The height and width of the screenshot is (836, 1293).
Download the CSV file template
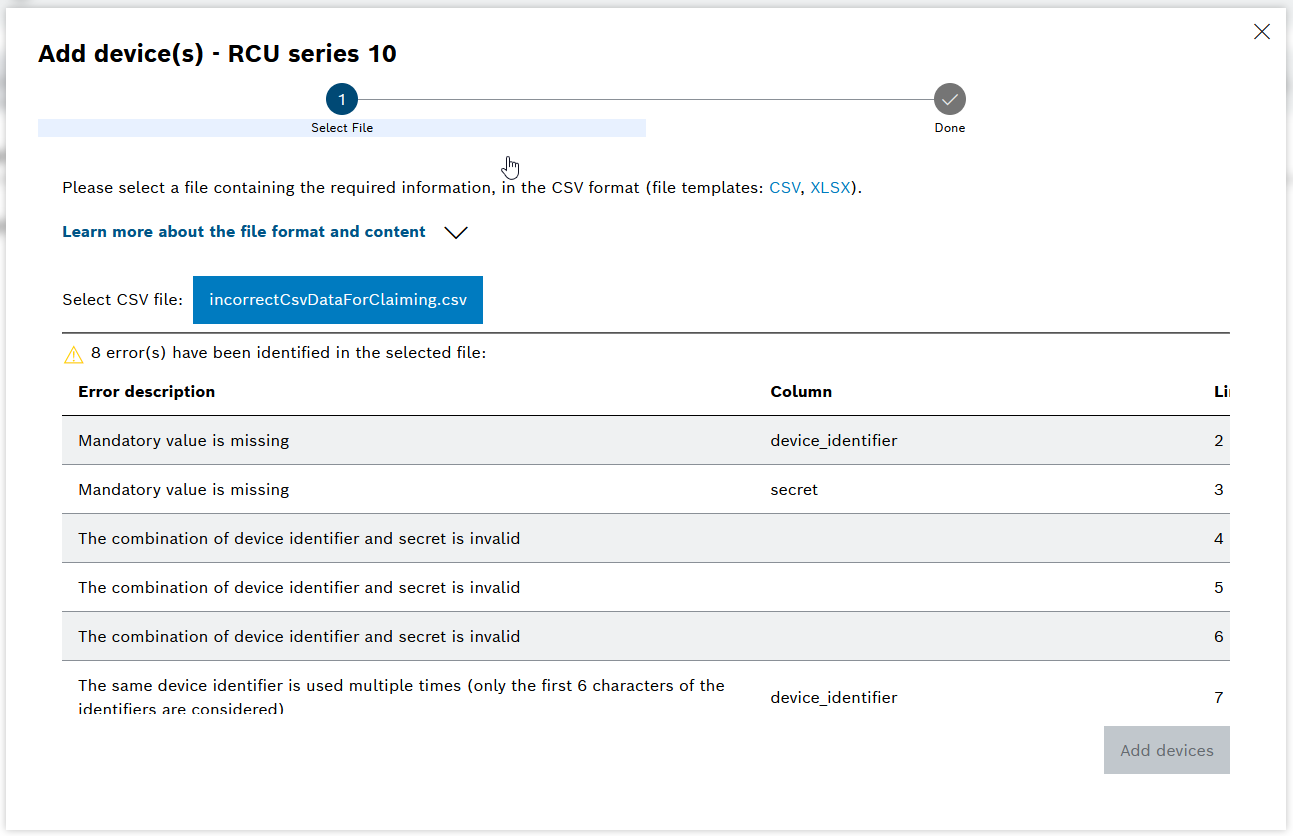click(x=784, y=188)
